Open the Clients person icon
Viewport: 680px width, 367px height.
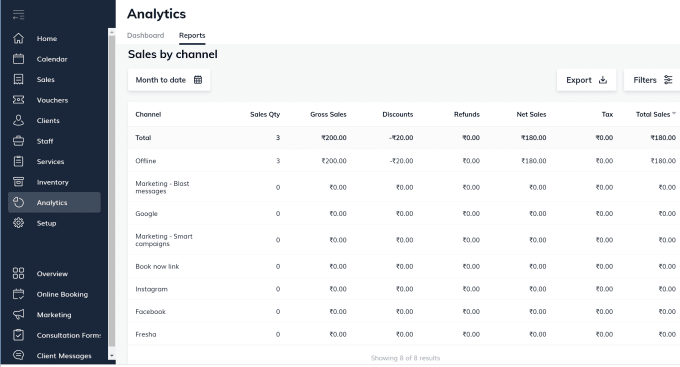click(x=18, y=121)
